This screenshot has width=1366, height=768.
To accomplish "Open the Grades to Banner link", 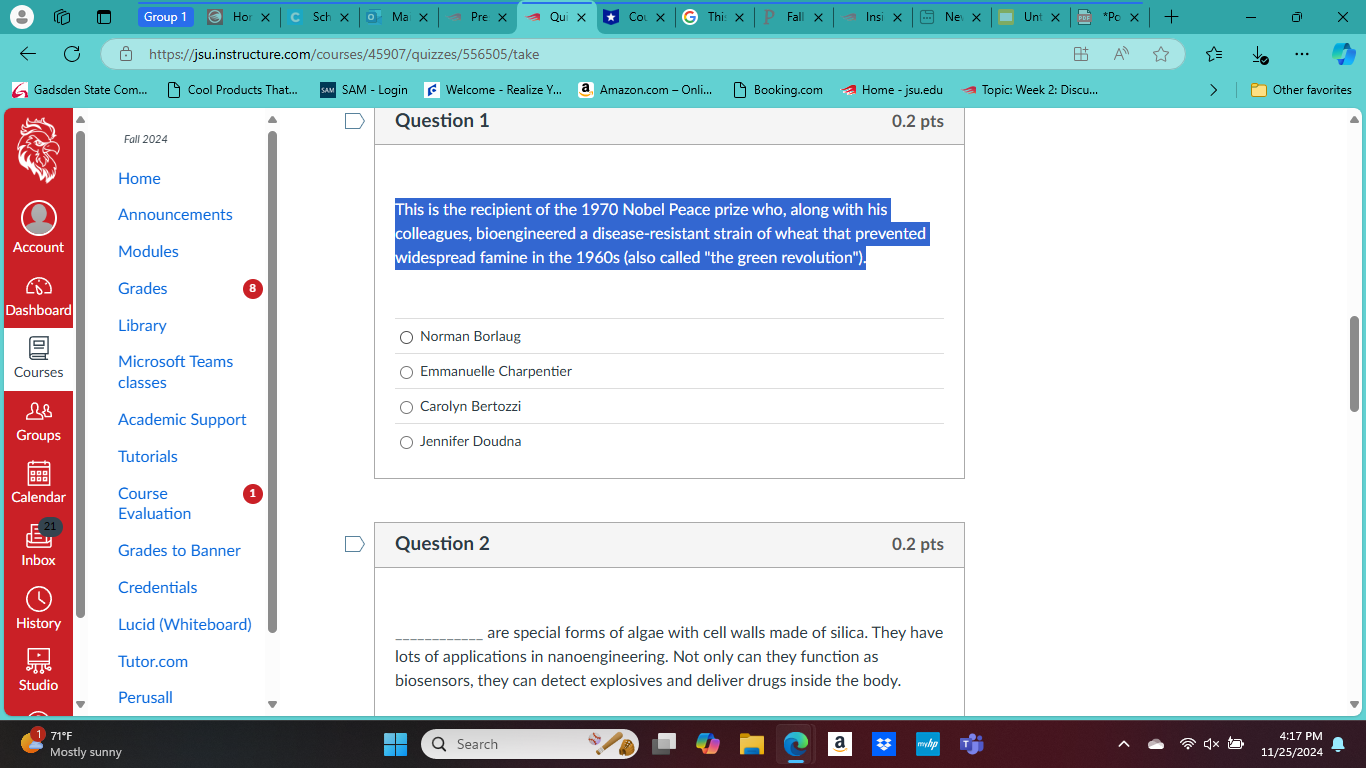I will 179,550.
